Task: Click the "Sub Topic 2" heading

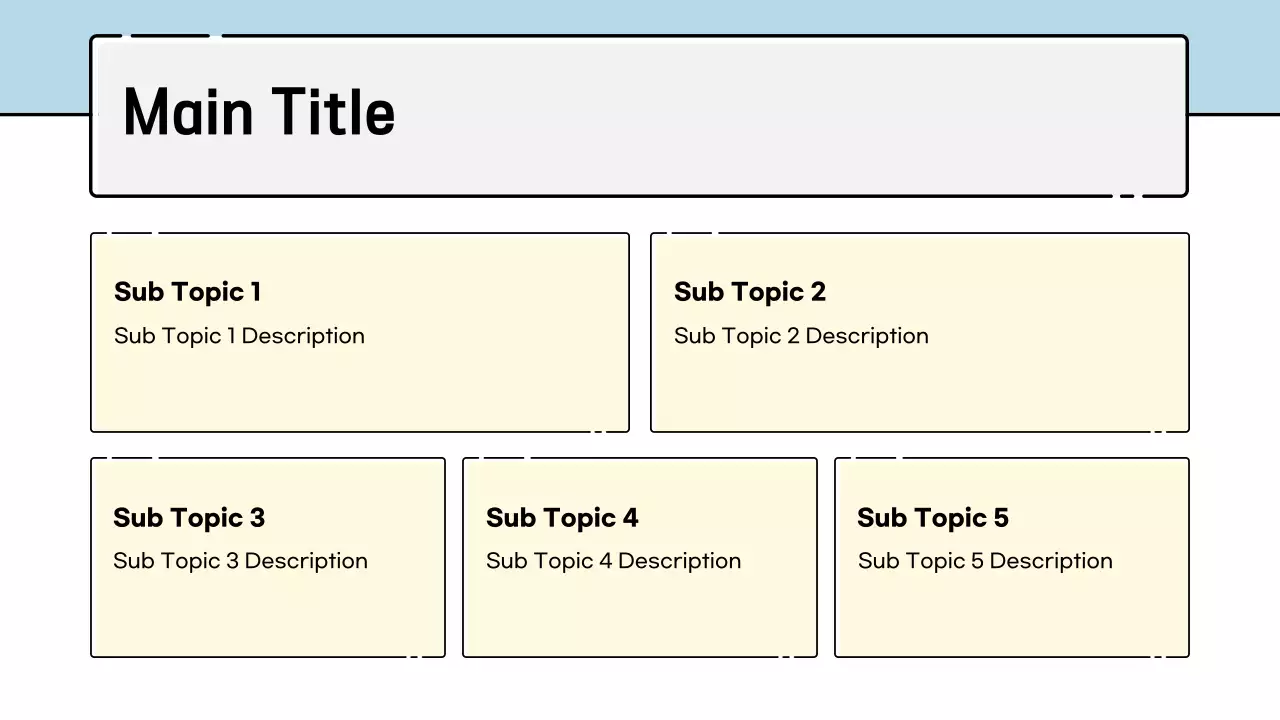Action: 749,292
